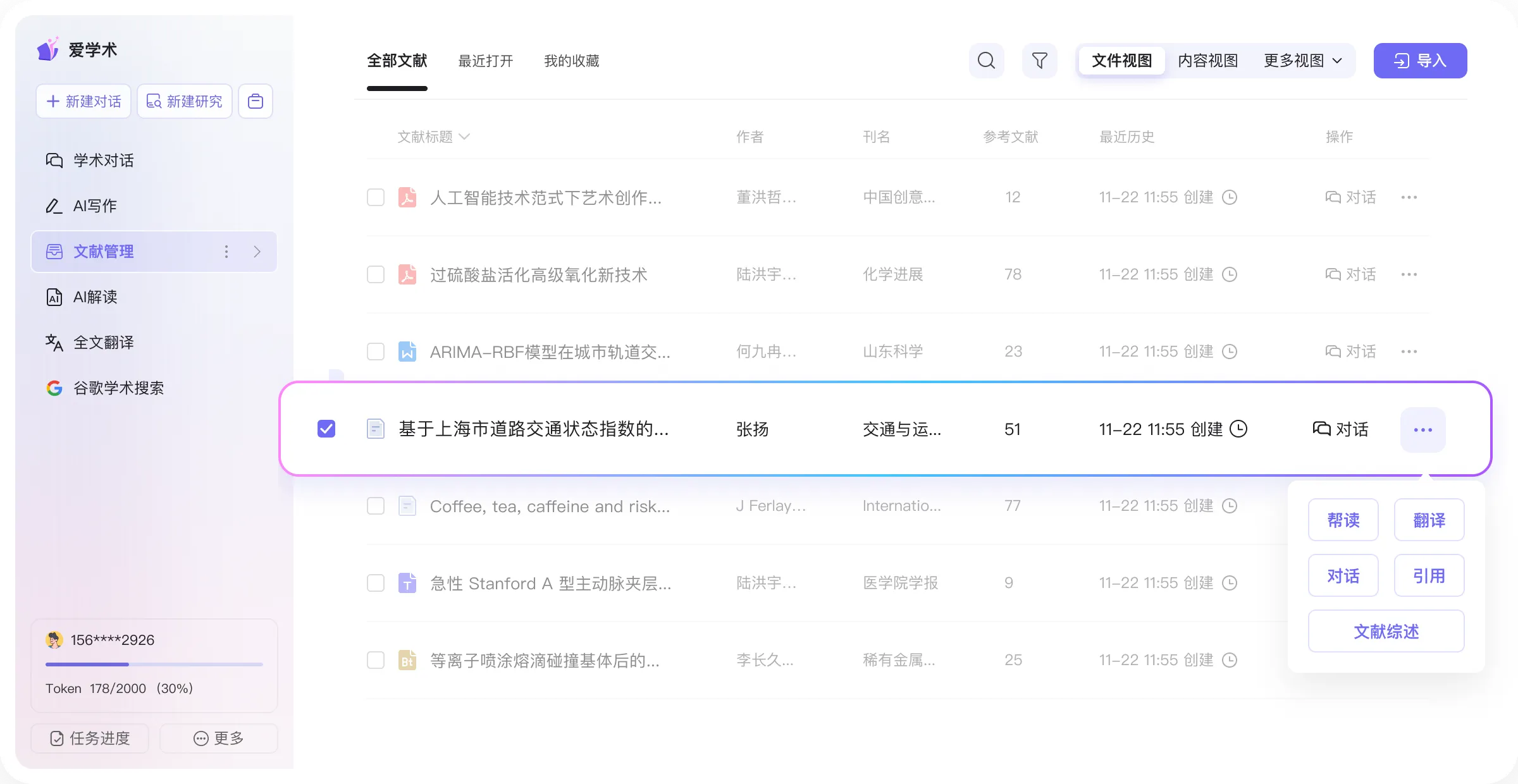Open the 文献标题 sort dropdown
Screen dimensions: 1518x784
[x=466, y=137]
